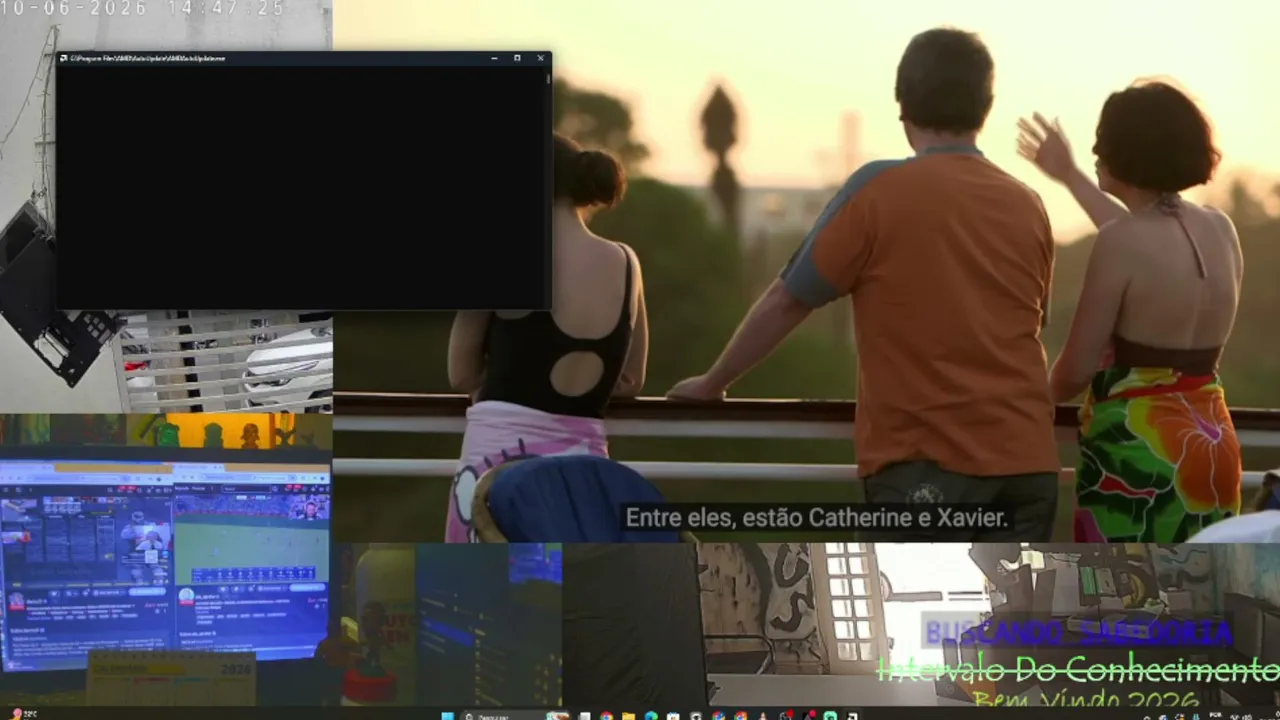Image resolution: width=1280 pixels, height=720 pixels.
Task: Click the AMD icon in console title bar
Action: [63, 58]
